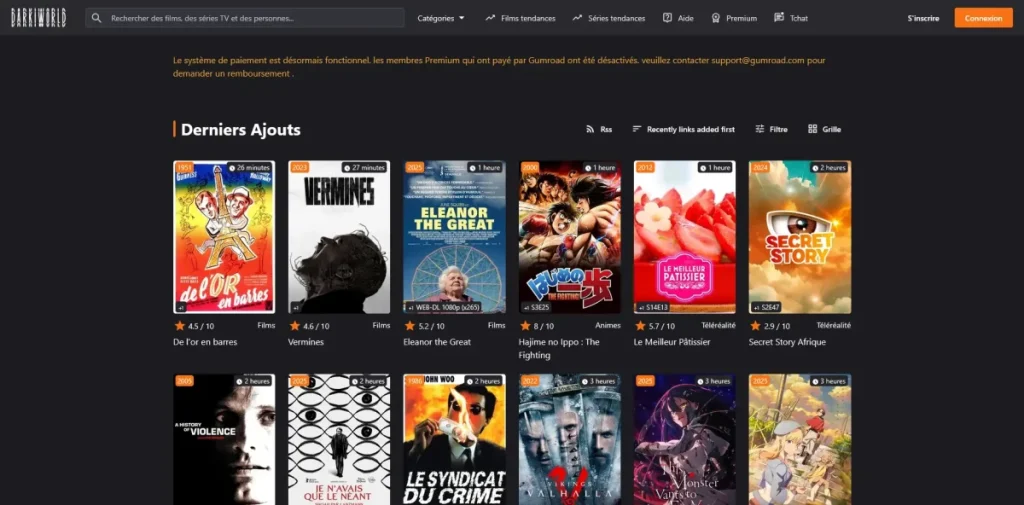This screenshot has width=1024, height=505.
Task: Open Le Meilleur Pâtissier poster
Action: click(x=684, y=237)
